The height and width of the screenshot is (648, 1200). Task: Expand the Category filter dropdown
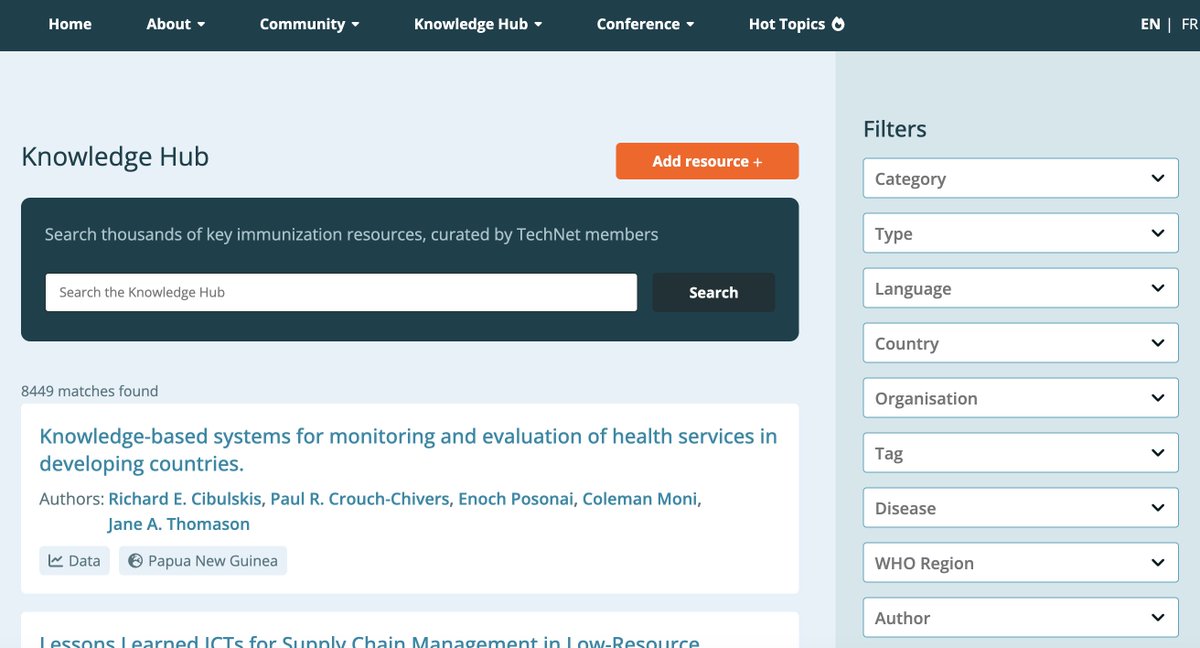tap(1021, 179)
